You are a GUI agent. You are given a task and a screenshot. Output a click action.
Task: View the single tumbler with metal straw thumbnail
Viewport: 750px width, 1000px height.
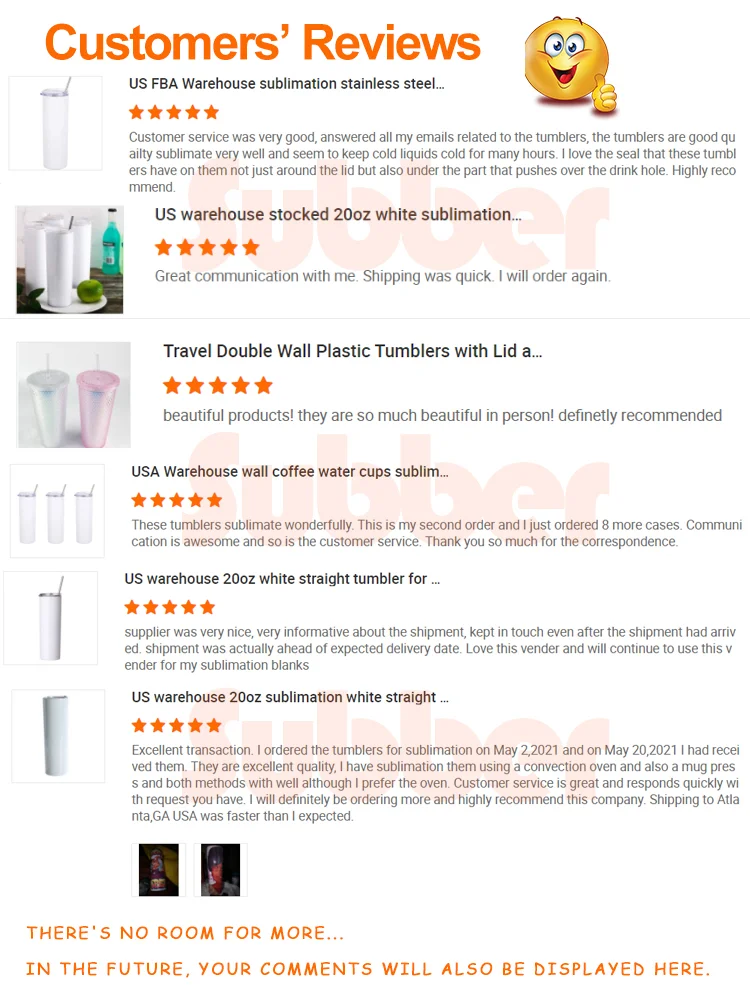coord(50,618)
